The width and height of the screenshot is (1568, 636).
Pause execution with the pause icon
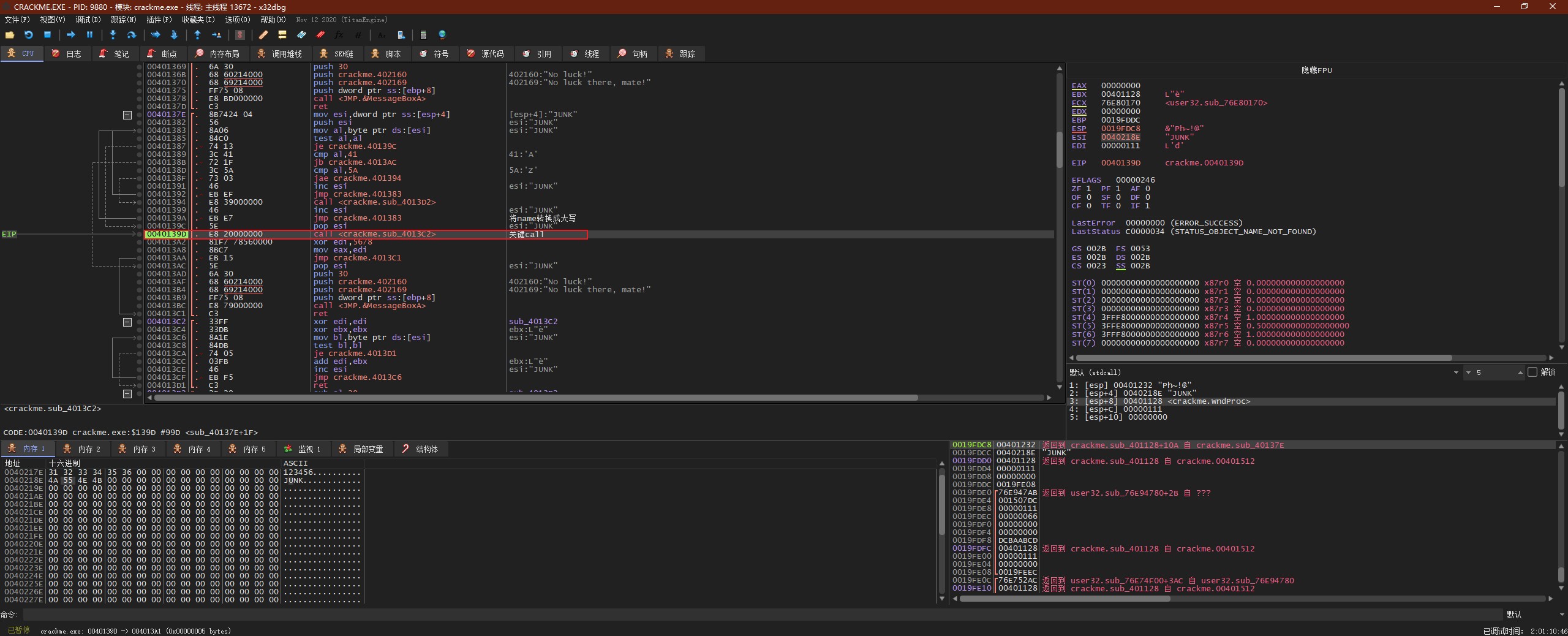[89, 35]
